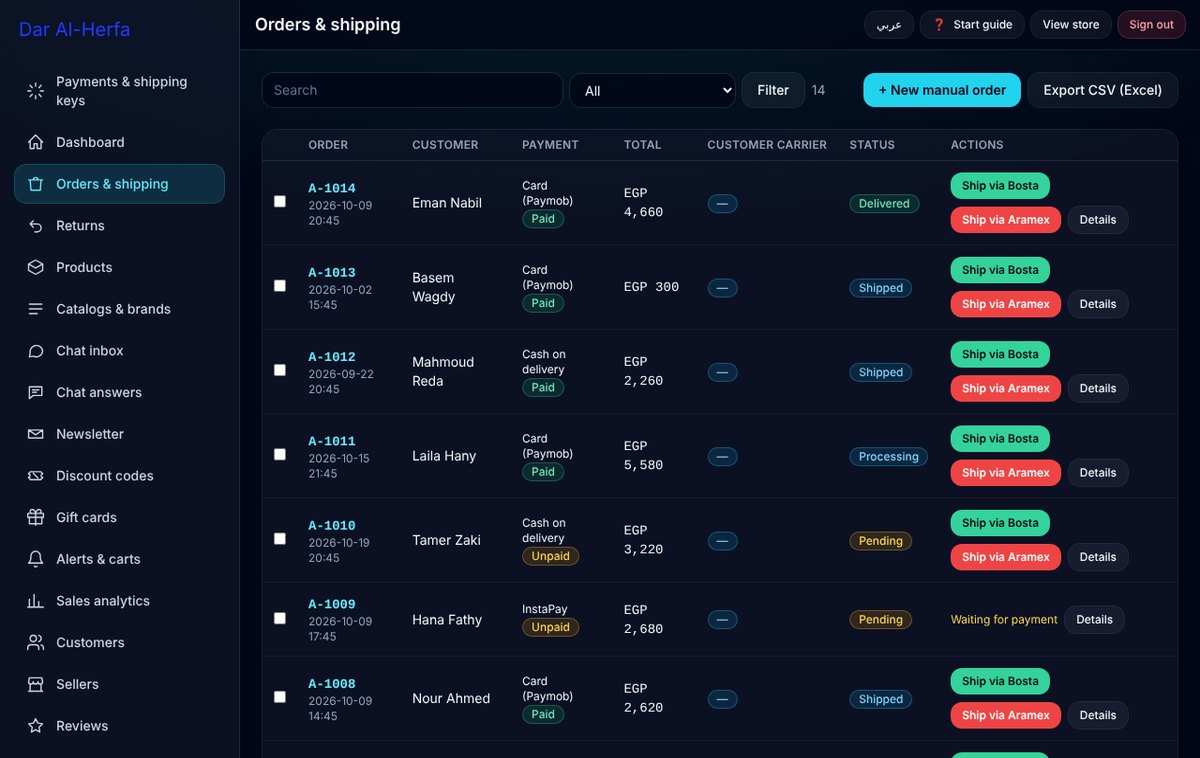Ship order A-1010 via Aramex

pos(1006,557)
